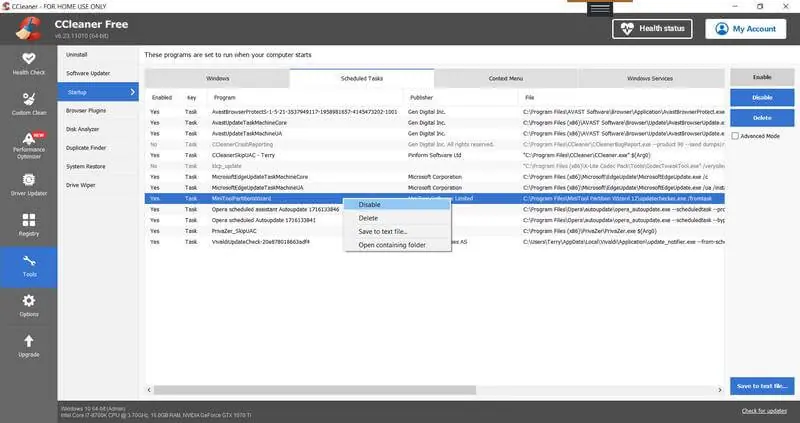Select the Startup tool entry

point(98,92)
